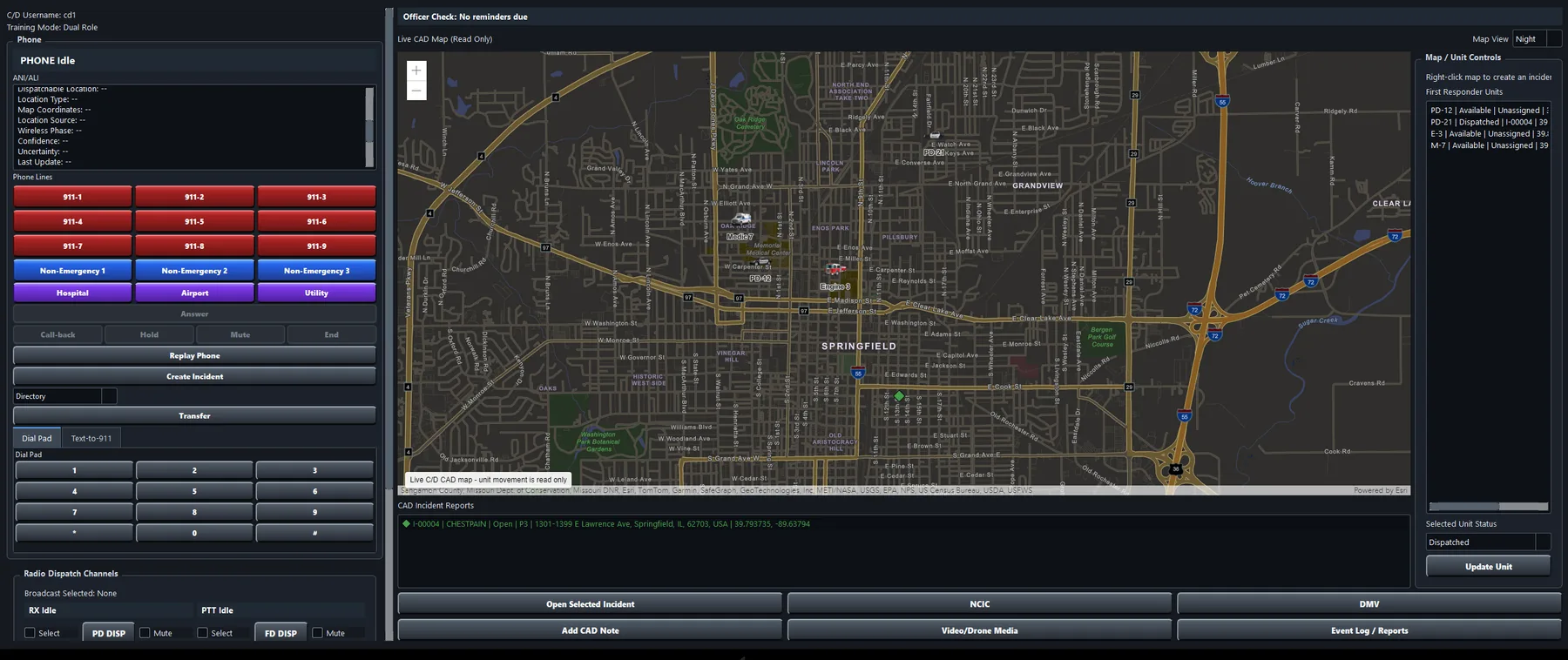Screen dimensions: 1568x660
Task: Select PD-21 Dispatched unit row
Action: tap(1488, 122)
